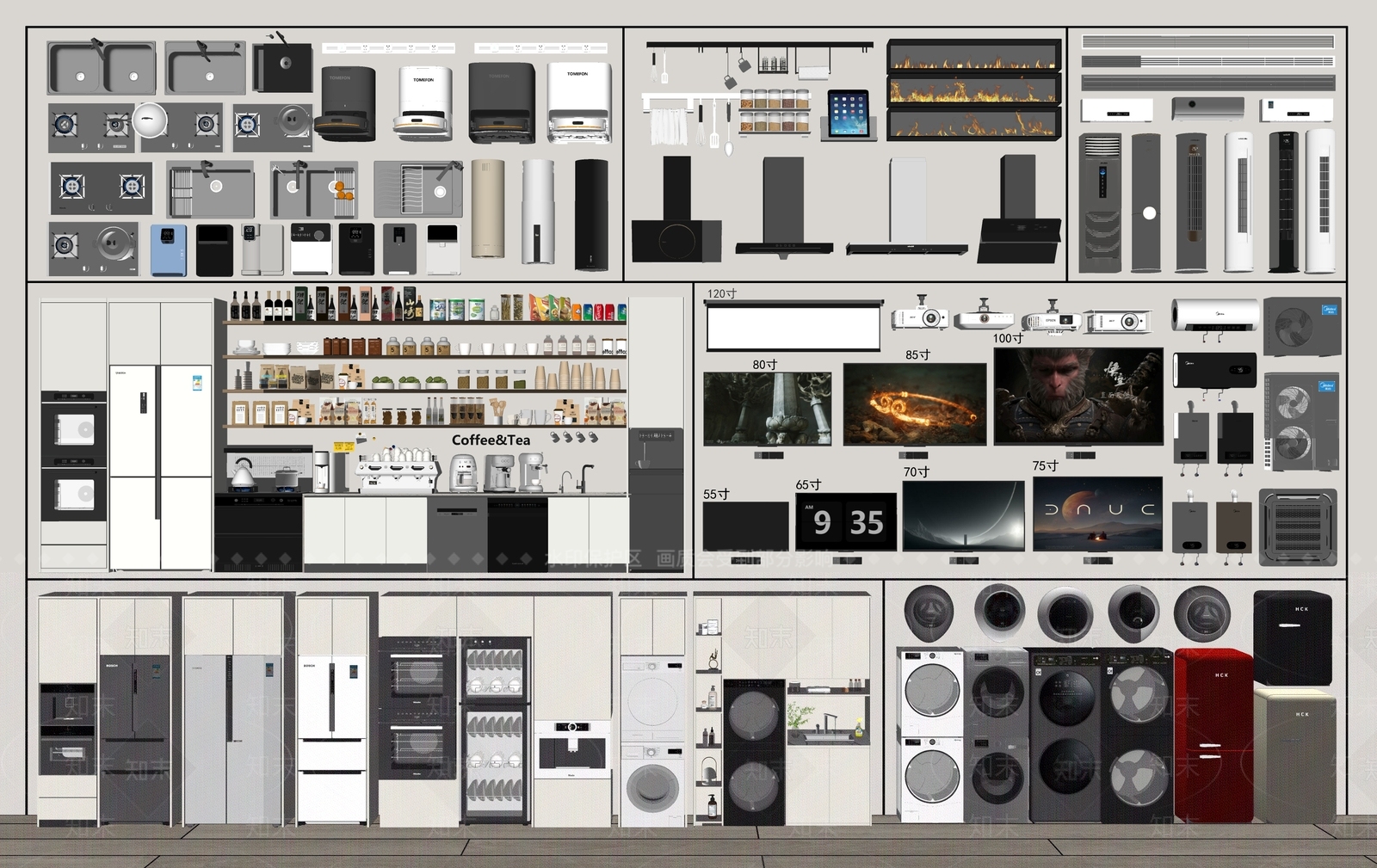
Task: Select the single-fan outdoor AC unit
Action: [x=1302, y=326]
